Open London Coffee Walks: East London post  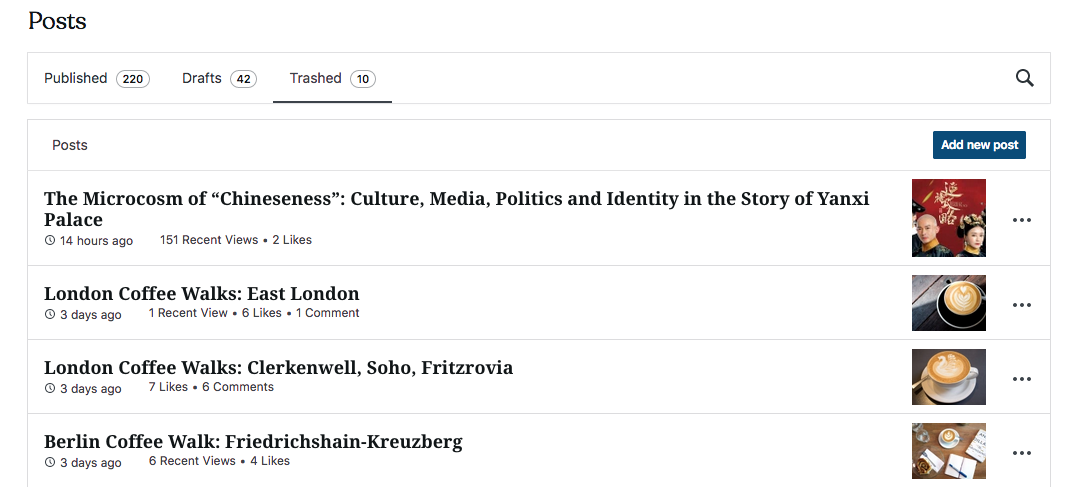202,293
